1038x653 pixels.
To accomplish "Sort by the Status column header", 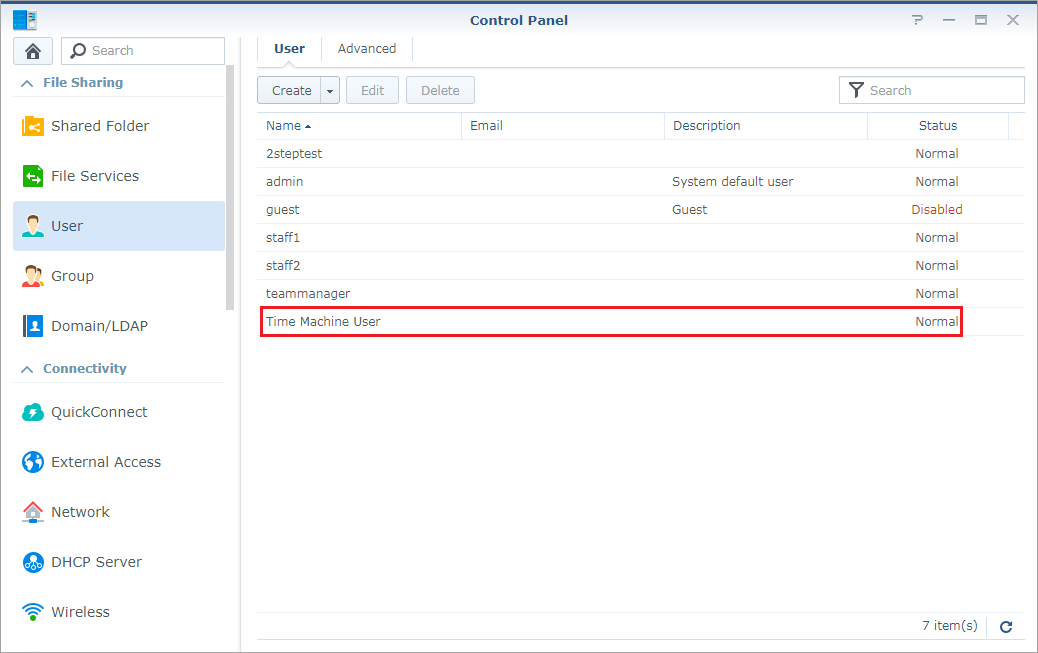I will point(937,126).
